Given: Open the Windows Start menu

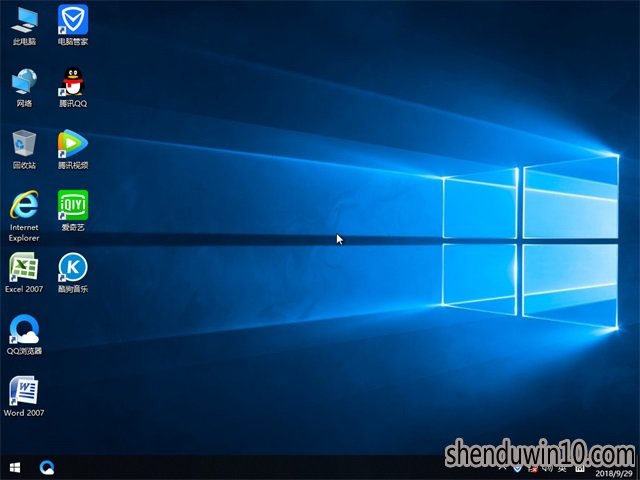Looking at the screenshot, I should tap(15, 467).
